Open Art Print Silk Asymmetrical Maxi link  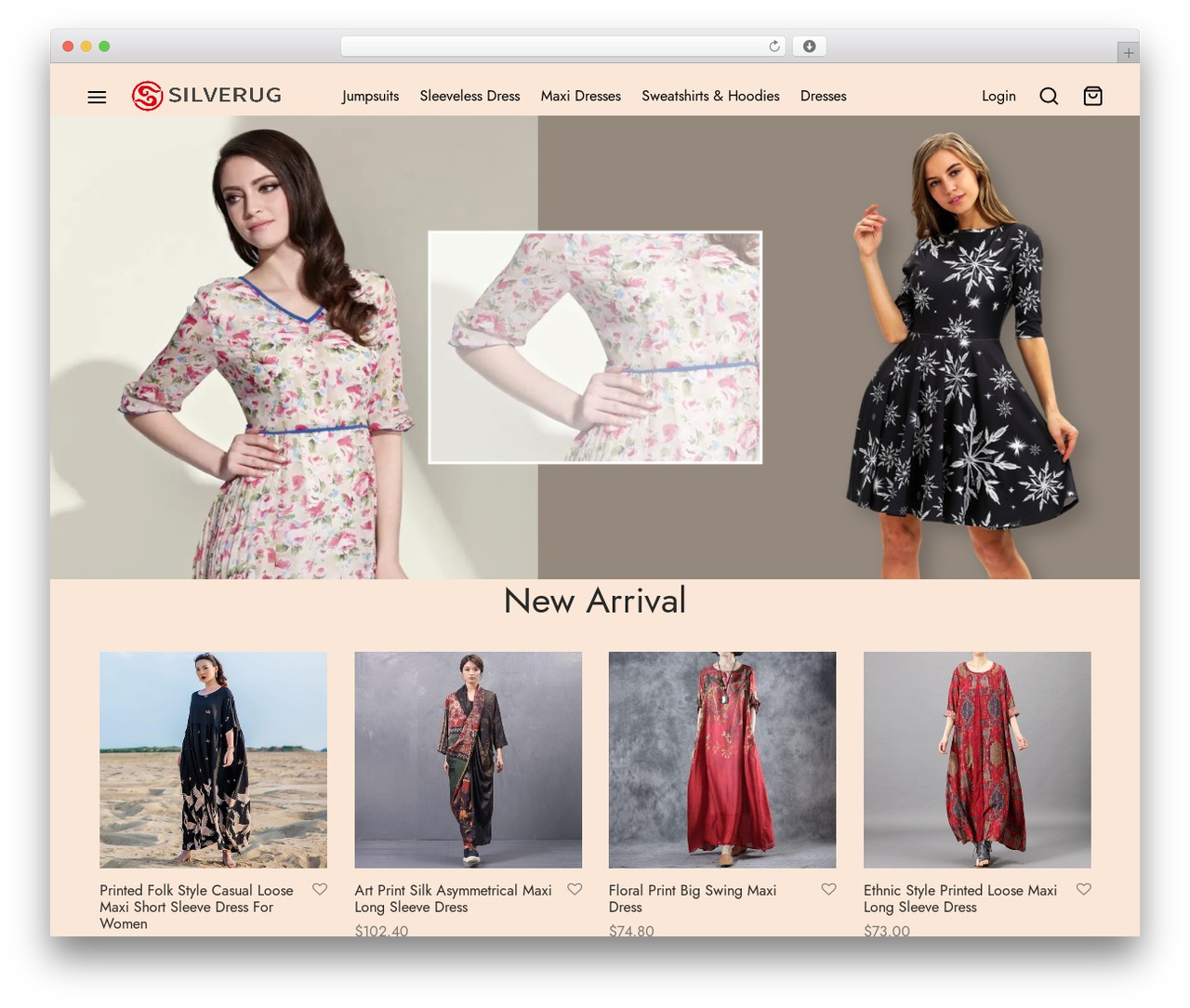[453, 898]
